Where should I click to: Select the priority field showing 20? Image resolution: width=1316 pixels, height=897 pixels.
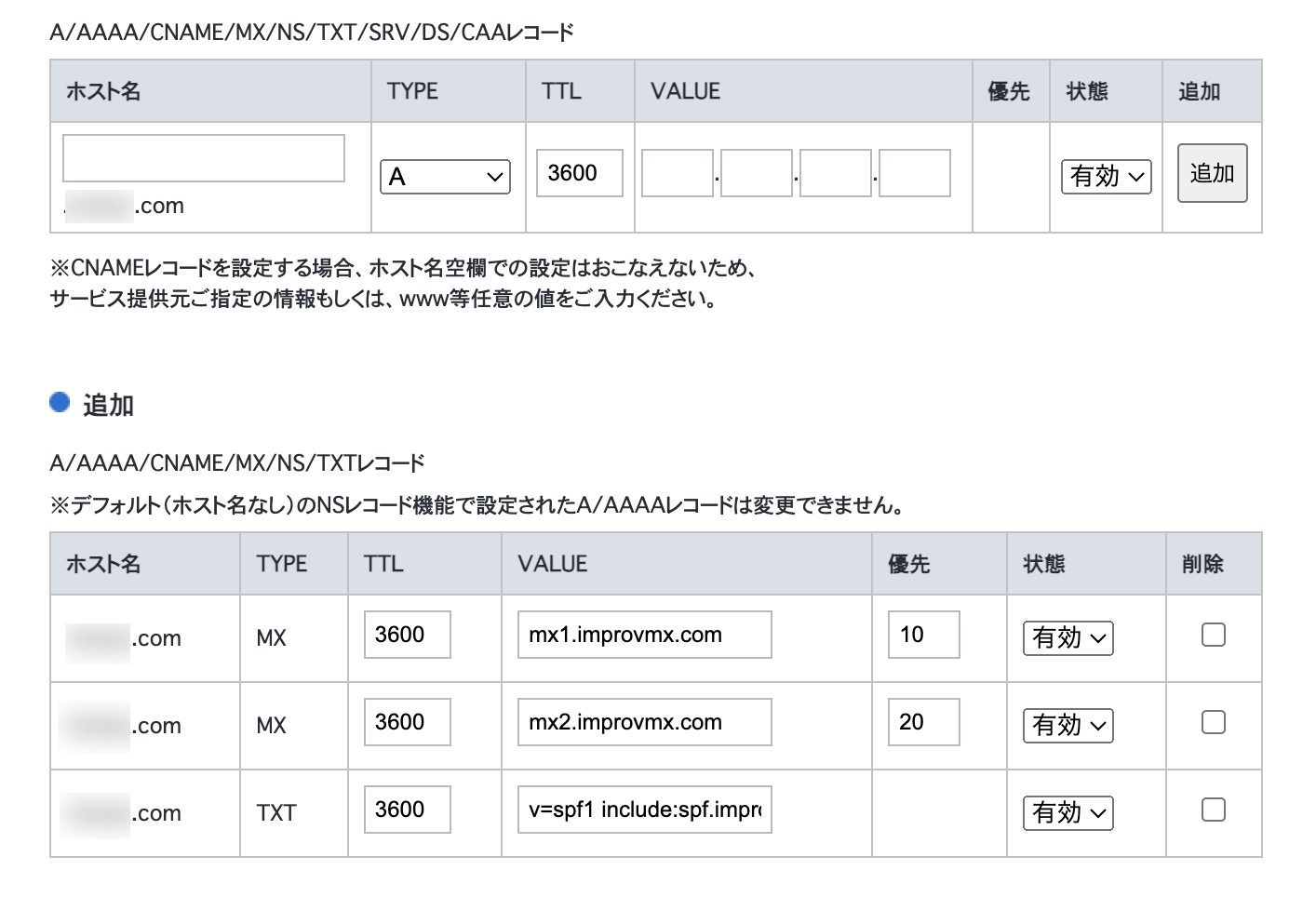923,721
